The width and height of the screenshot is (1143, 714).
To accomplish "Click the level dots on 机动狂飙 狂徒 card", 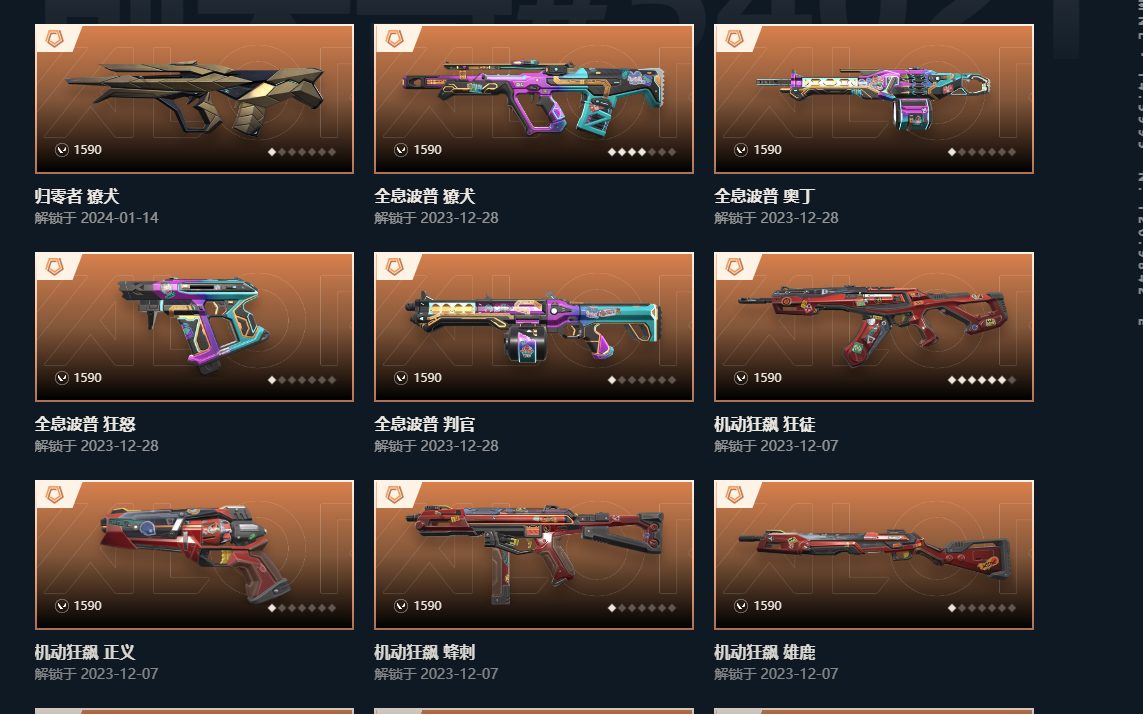I will [x=981, y=380].
